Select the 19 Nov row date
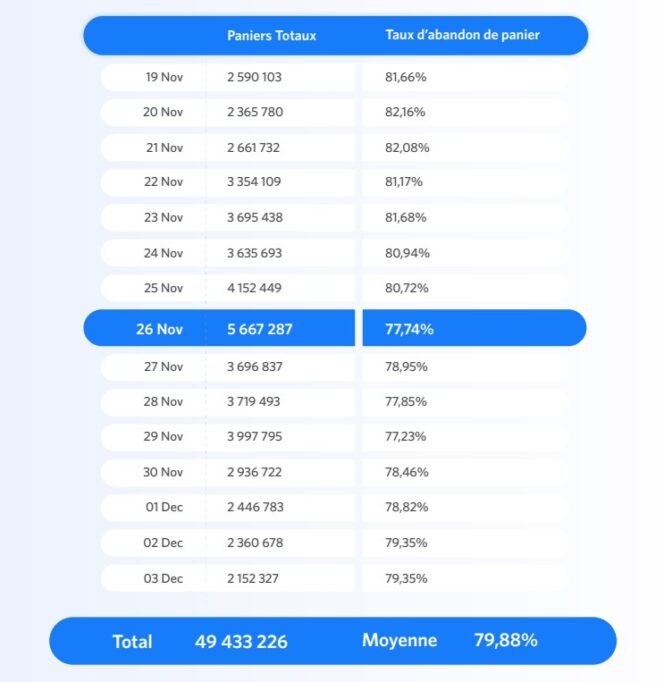The image size is (664, 682). click(164, 77)
